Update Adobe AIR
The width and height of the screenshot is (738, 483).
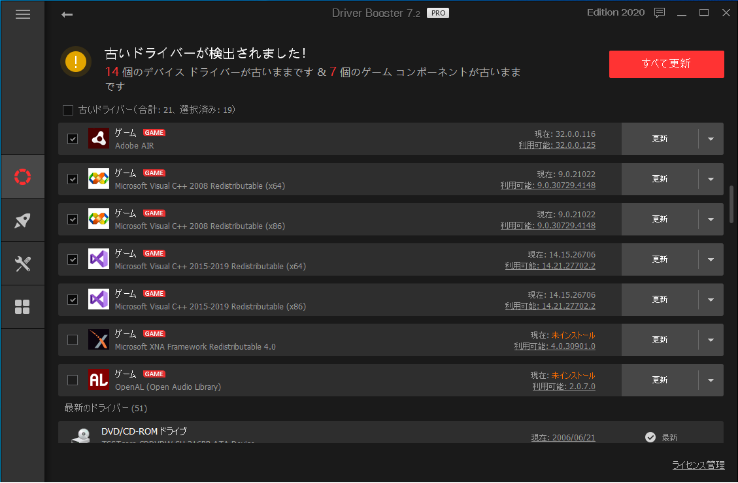(x=659, y=139)
